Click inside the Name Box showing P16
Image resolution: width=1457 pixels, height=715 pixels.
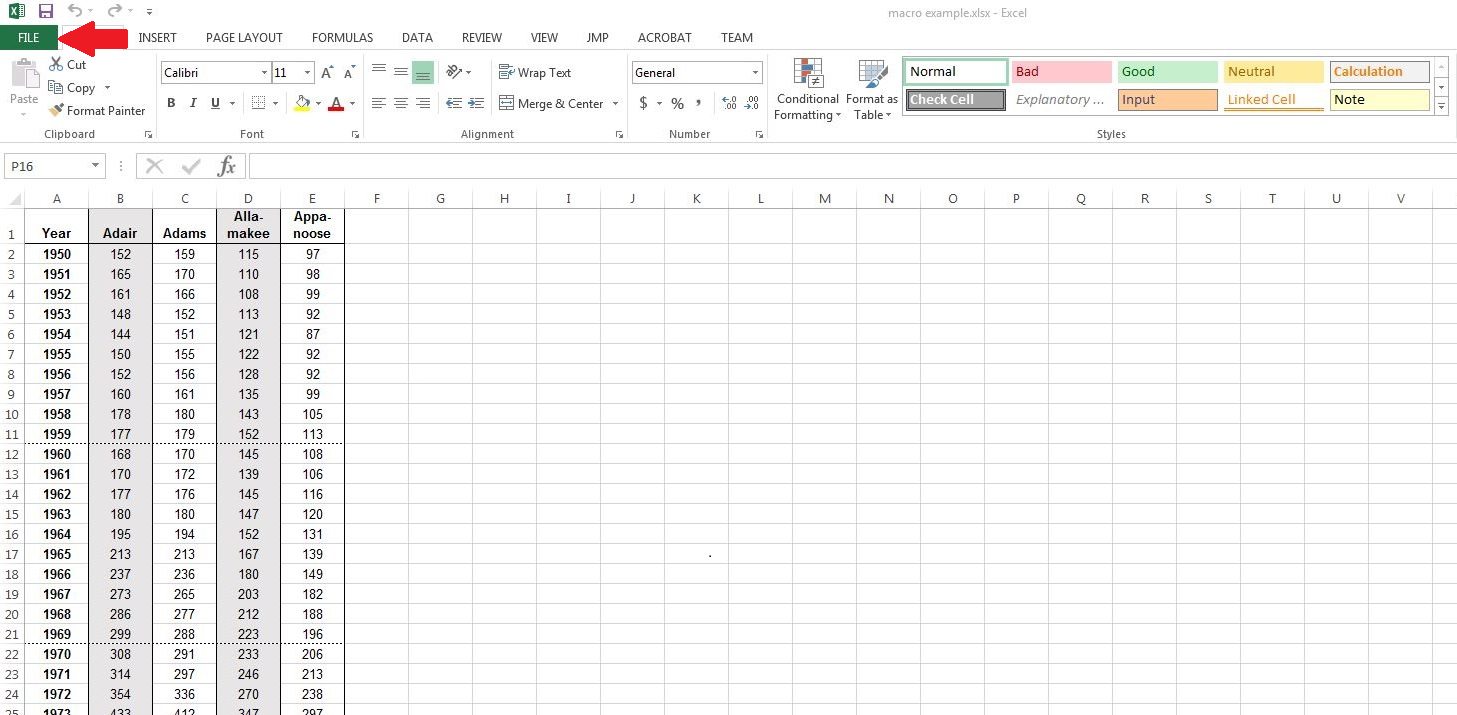click(45, 166)
